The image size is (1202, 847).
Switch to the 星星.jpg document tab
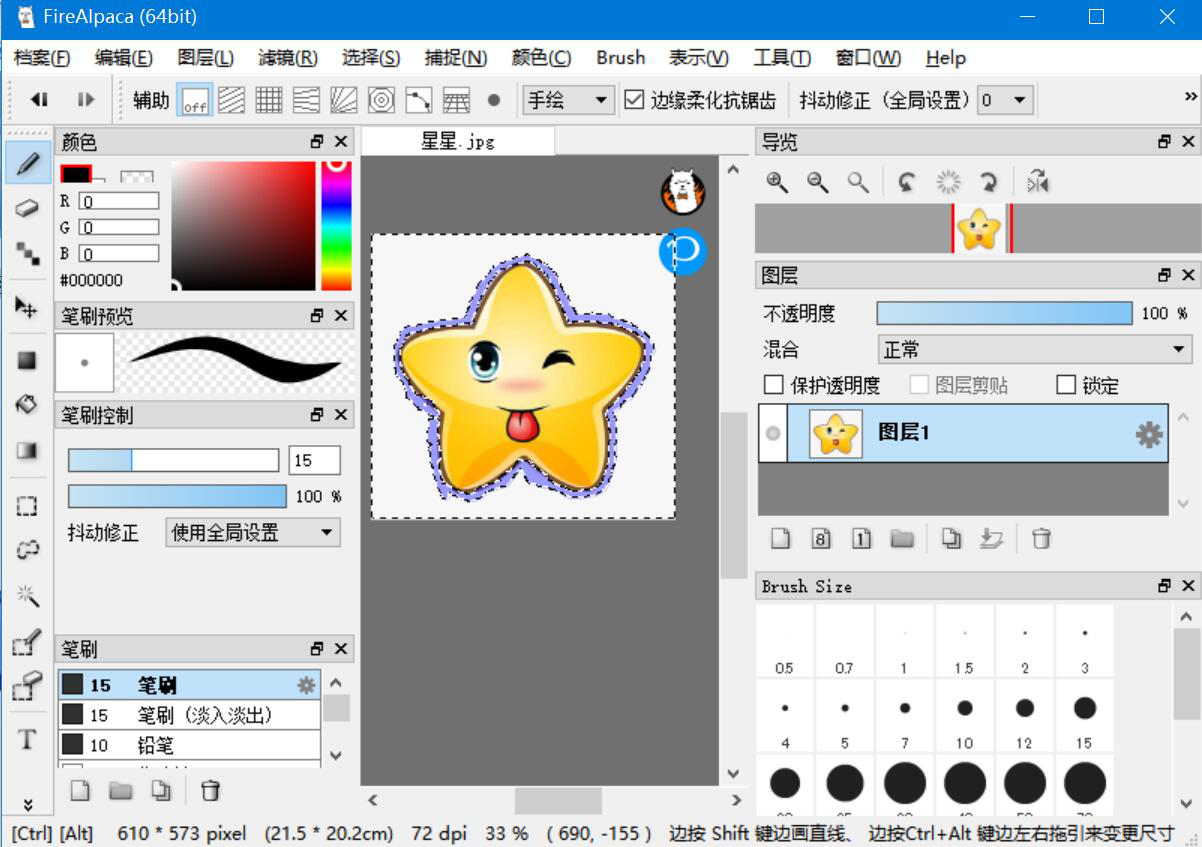coord(458,142)
